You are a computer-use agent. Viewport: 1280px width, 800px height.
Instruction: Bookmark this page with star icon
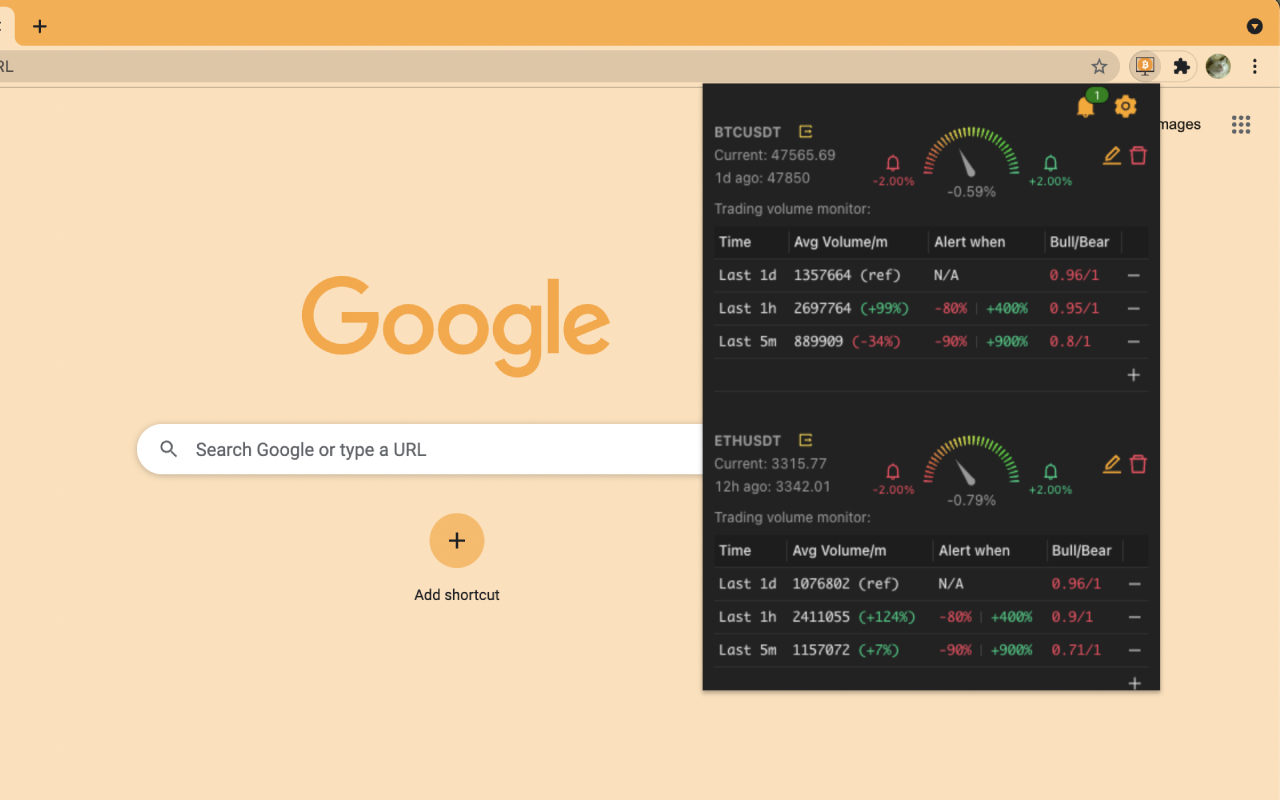(1099, 66)
